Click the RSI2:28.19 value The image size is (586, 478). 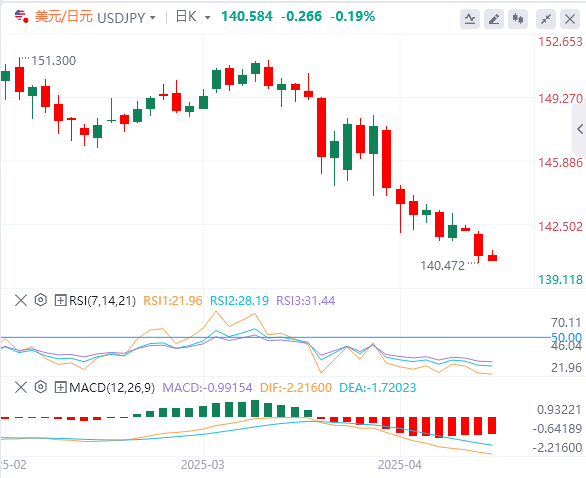pos(239,300)
